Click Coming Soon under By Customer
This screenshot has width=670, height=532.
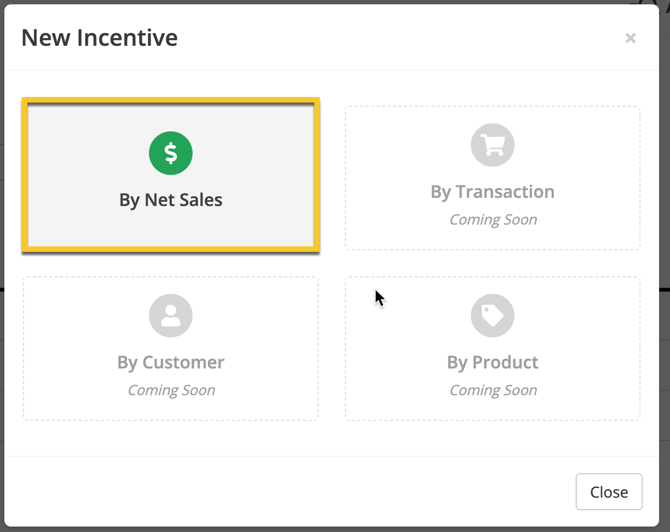tap(171, 390)
